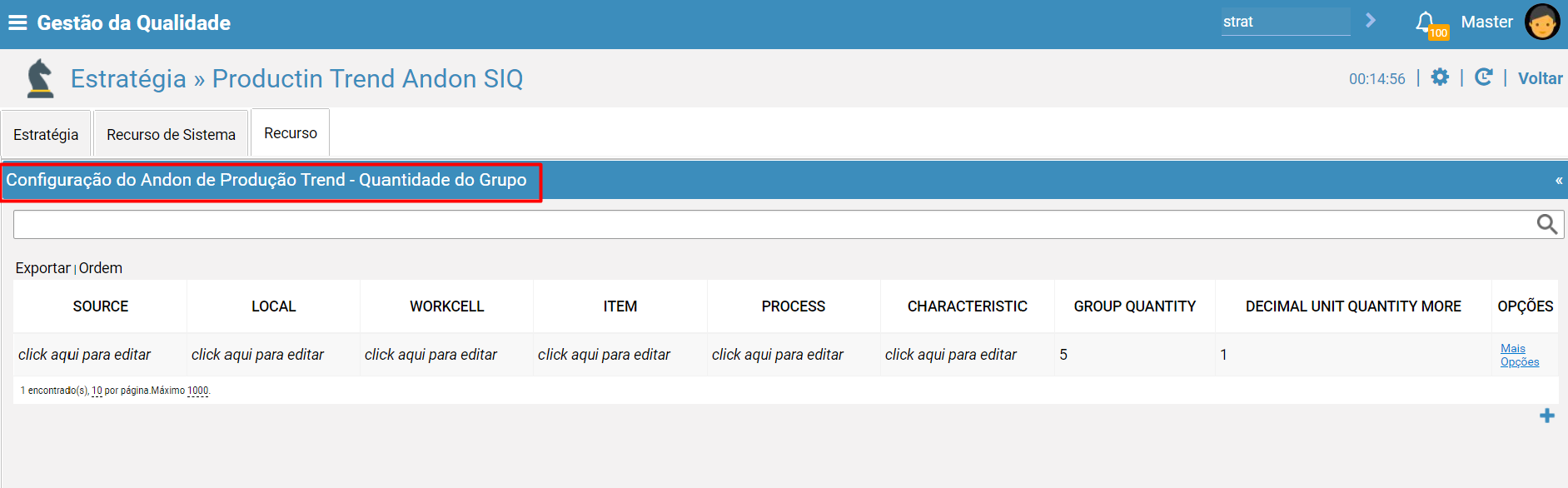Click the arrow next to strat search

point(1371,21)
